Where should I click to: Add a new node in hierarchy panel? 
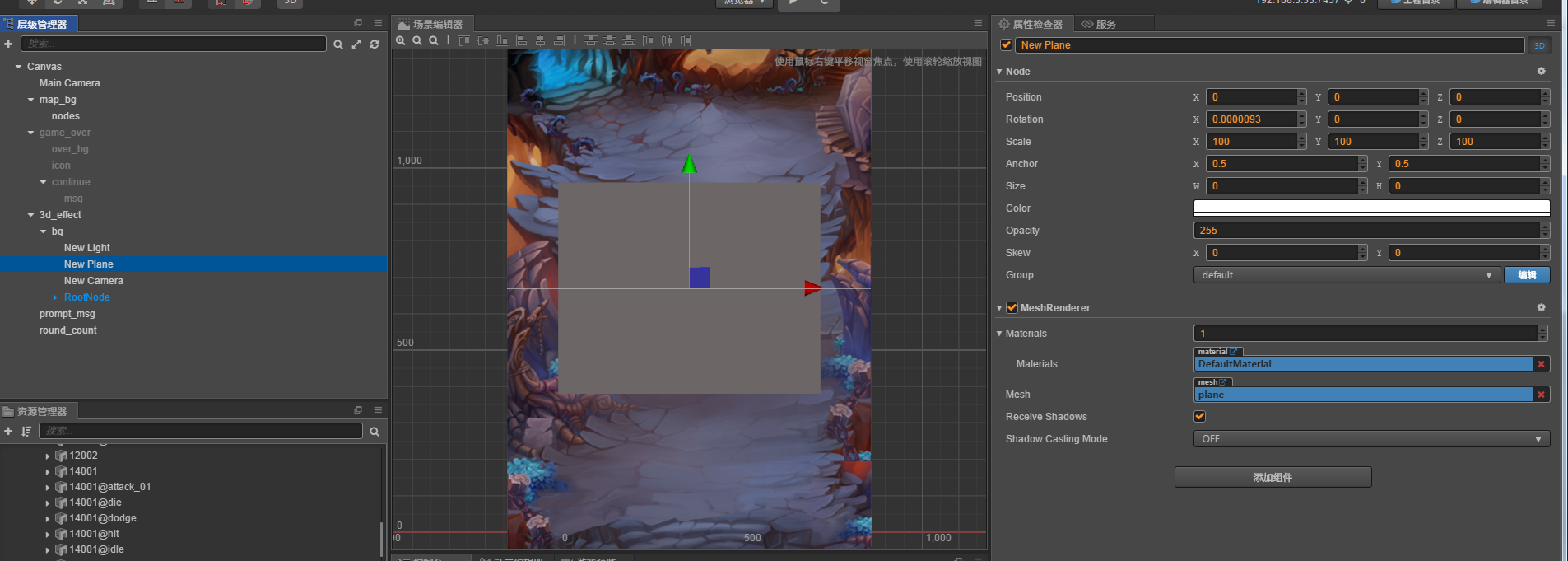click(x=8, y=44)
